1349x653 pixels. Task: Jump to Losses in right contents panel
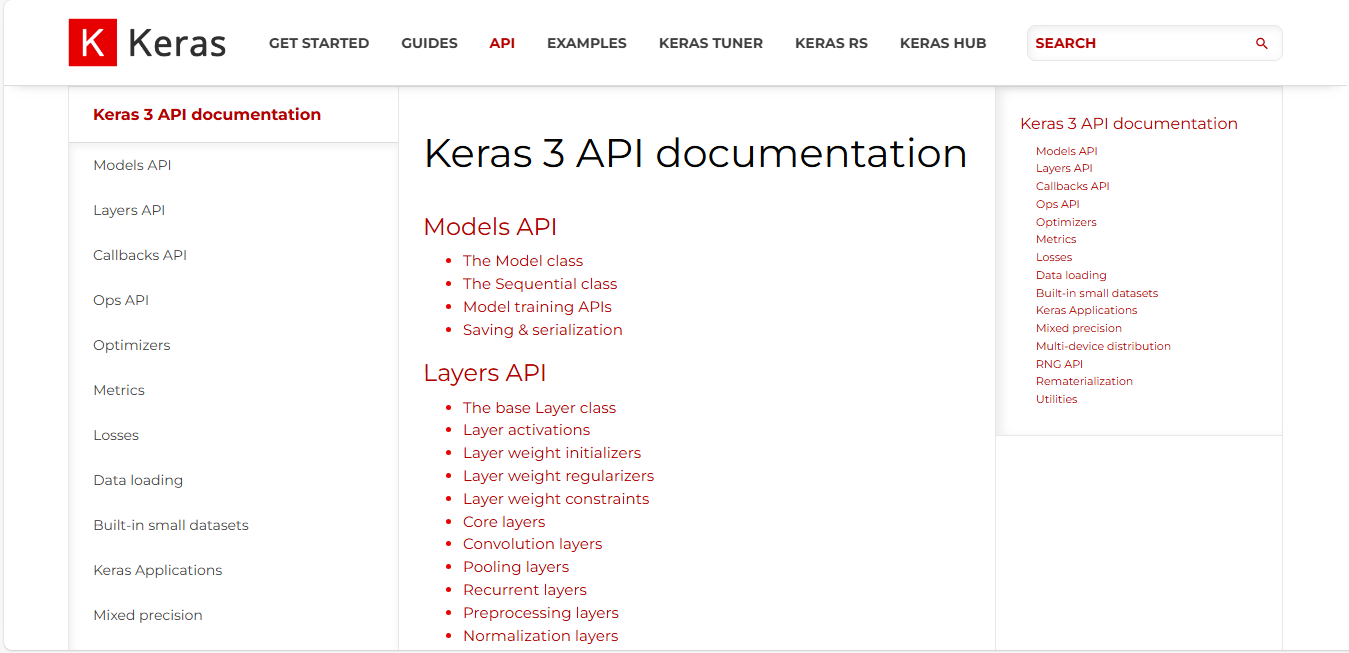[1054, 257]
